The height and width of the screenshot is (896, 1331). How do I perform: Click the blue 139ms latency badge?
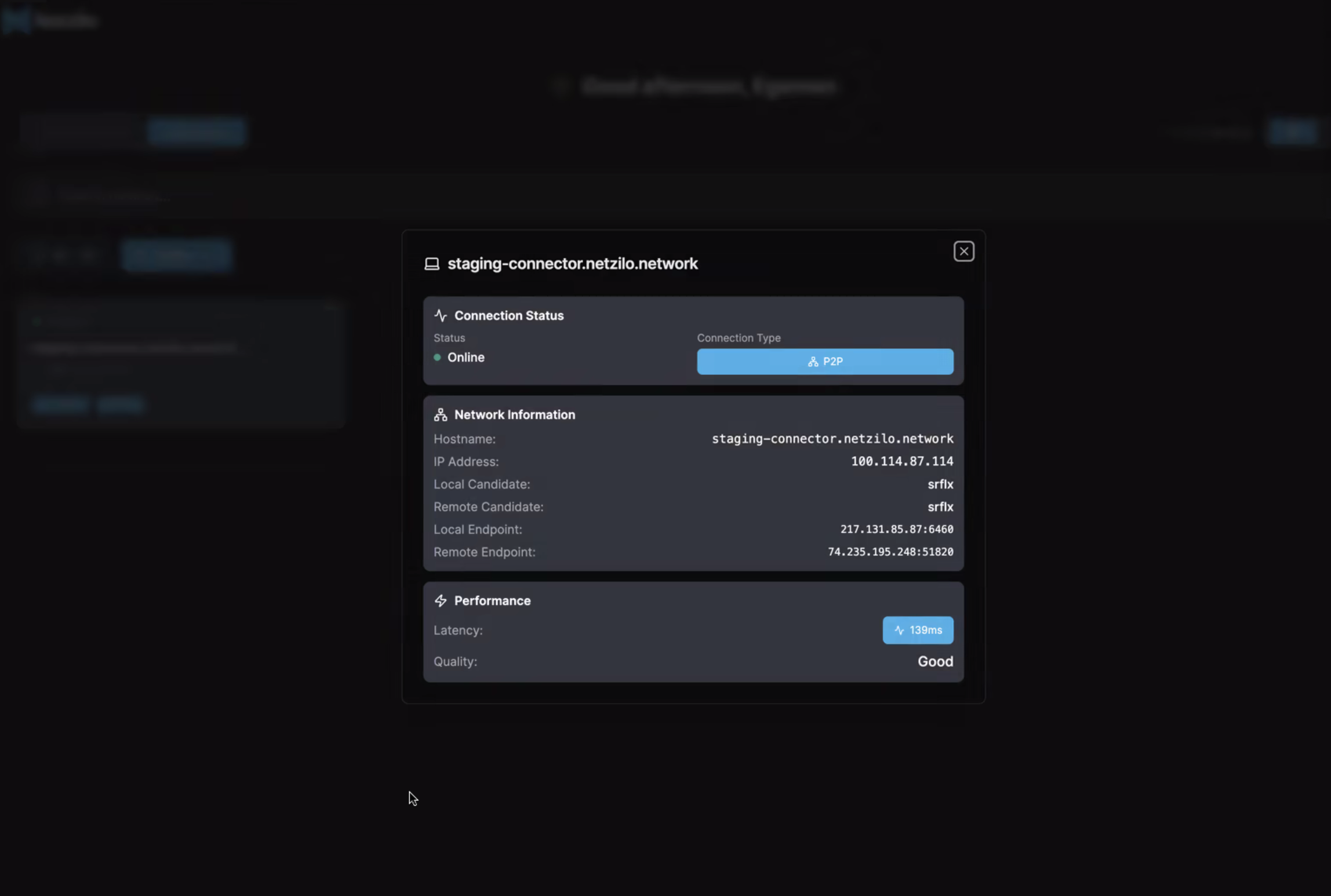coord(918,630)
